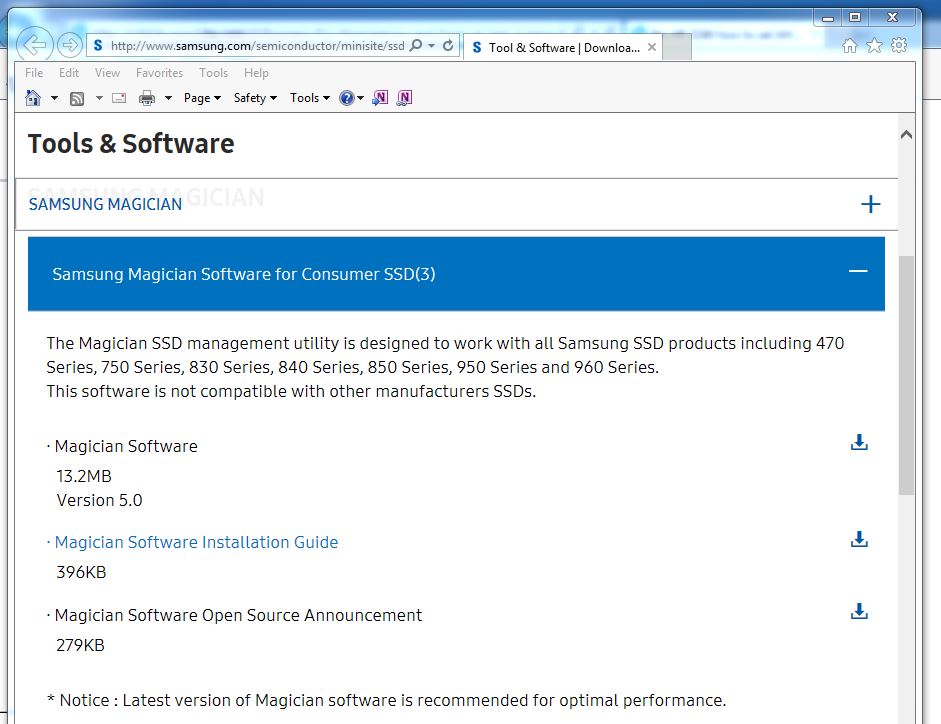941x724 pixels.
Task: Click the Print icon in the command bar
Action: coord(146,98)
